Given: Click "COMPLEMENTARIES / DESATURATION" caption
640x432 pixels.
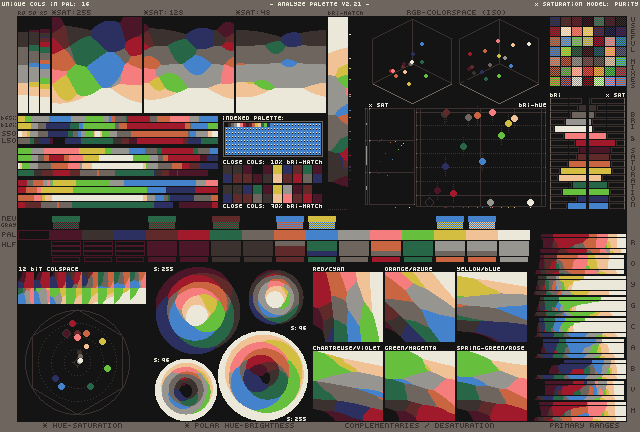Looking at the screenshot, I should pyautogui.click(x=419, y=425).
